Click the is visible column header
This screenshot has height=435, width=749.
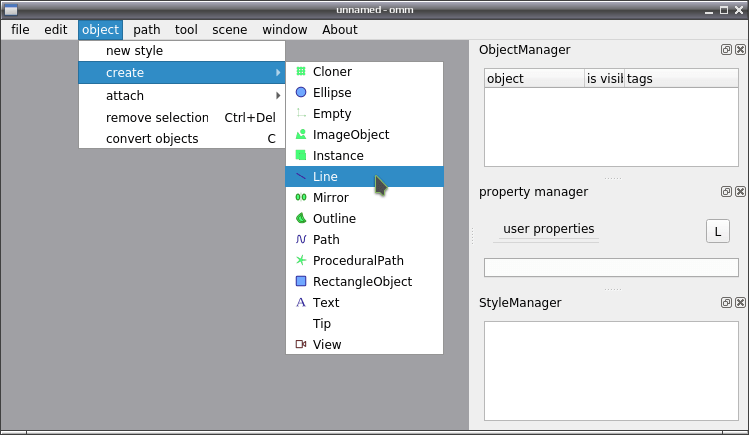click(604, 78)
